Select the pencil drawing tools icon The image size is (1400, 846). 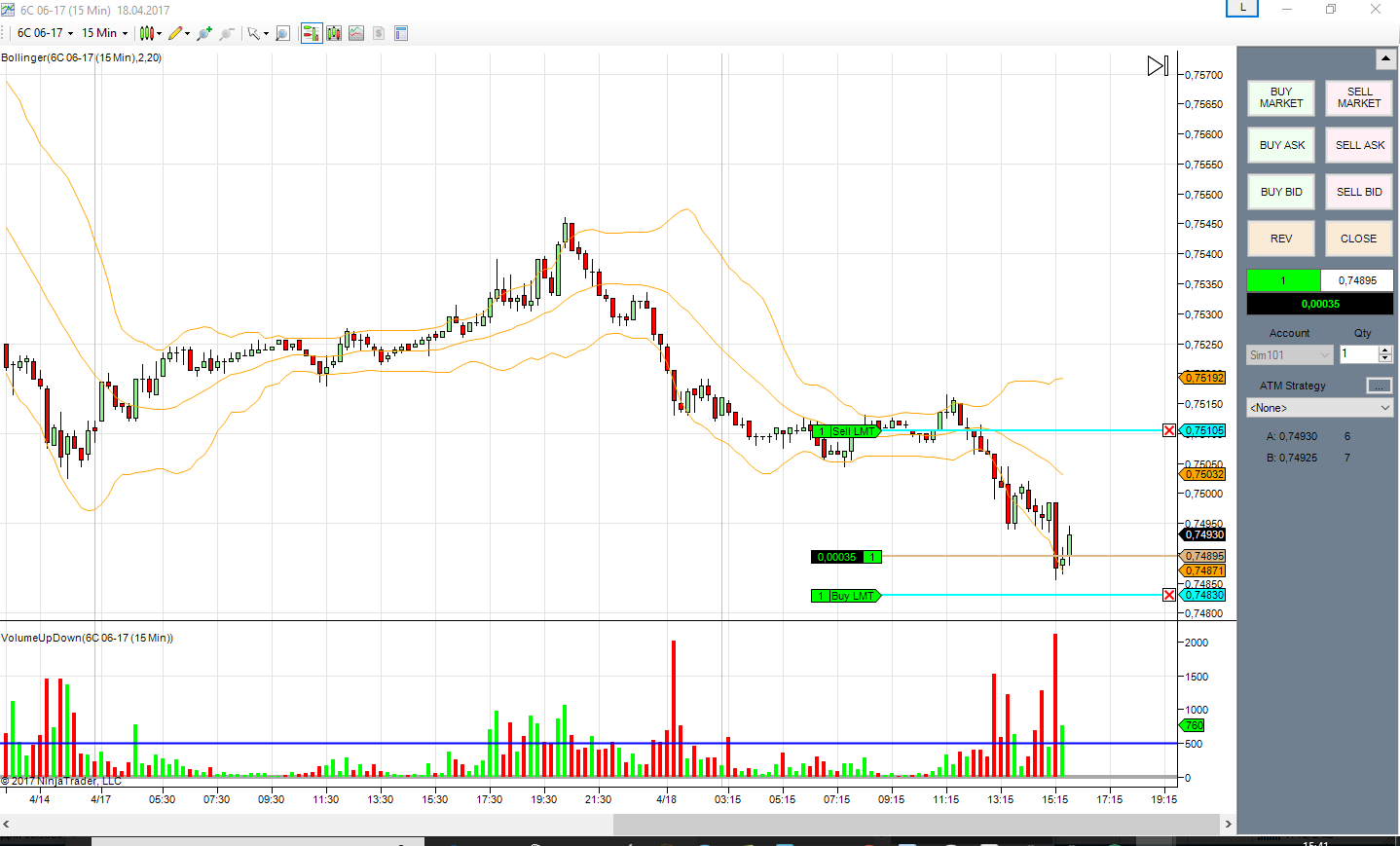175,33
